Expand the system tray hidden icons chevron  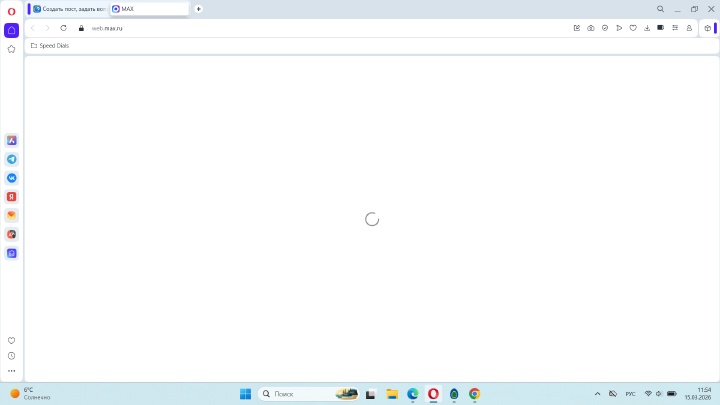pos(598,394)
